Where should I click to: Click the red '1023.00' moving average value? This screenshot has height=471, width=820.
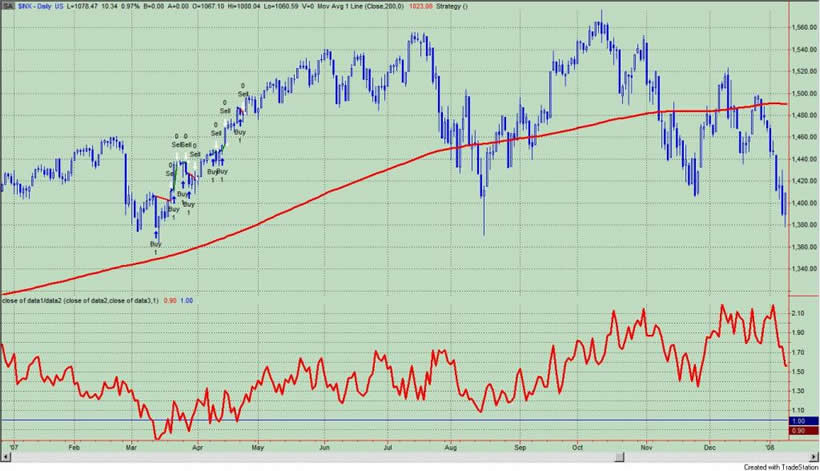click(x=422, y=6)
